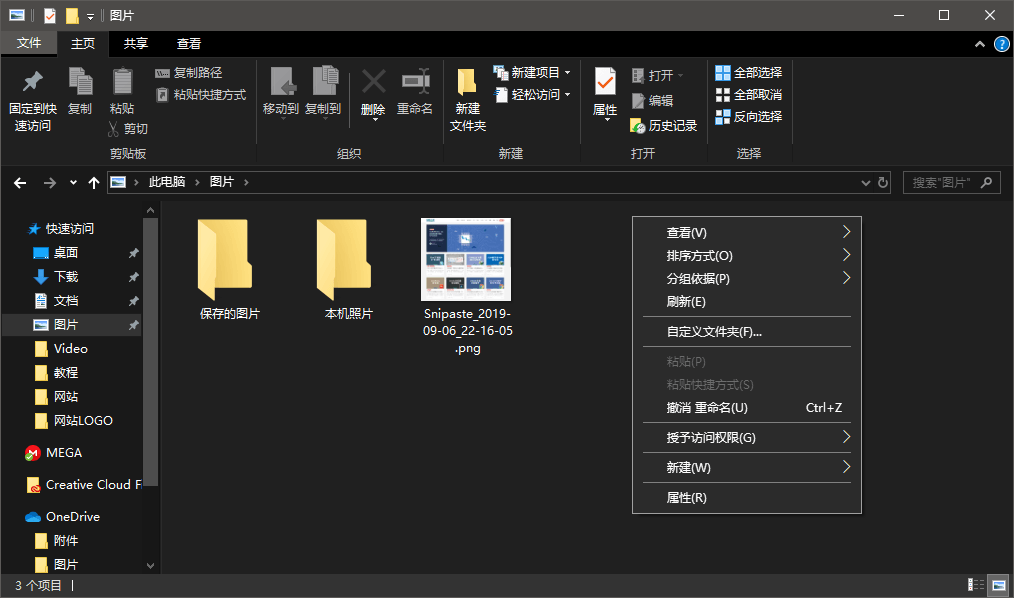Click the 粘贴 paste icon

coord(122,83)
